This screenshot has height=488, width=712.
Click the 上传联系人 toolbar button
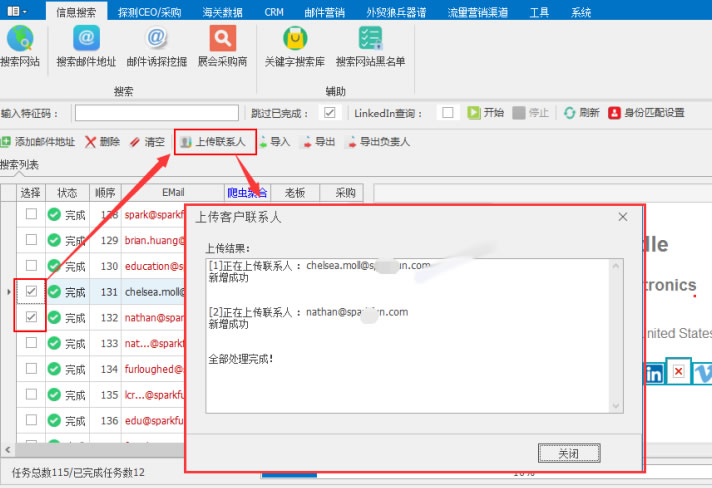click(212, 142)
